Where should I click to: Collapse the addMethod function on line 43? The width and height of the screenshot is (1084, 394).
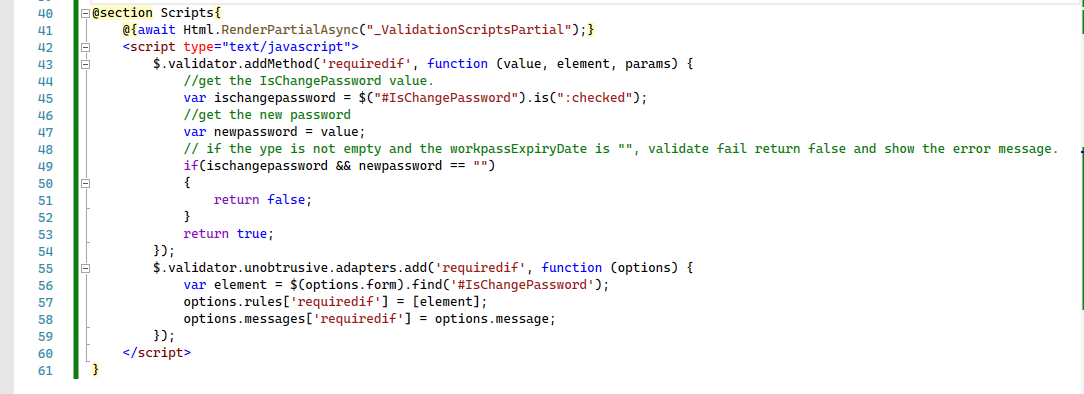pyautogui.click(x=86, y=64)
